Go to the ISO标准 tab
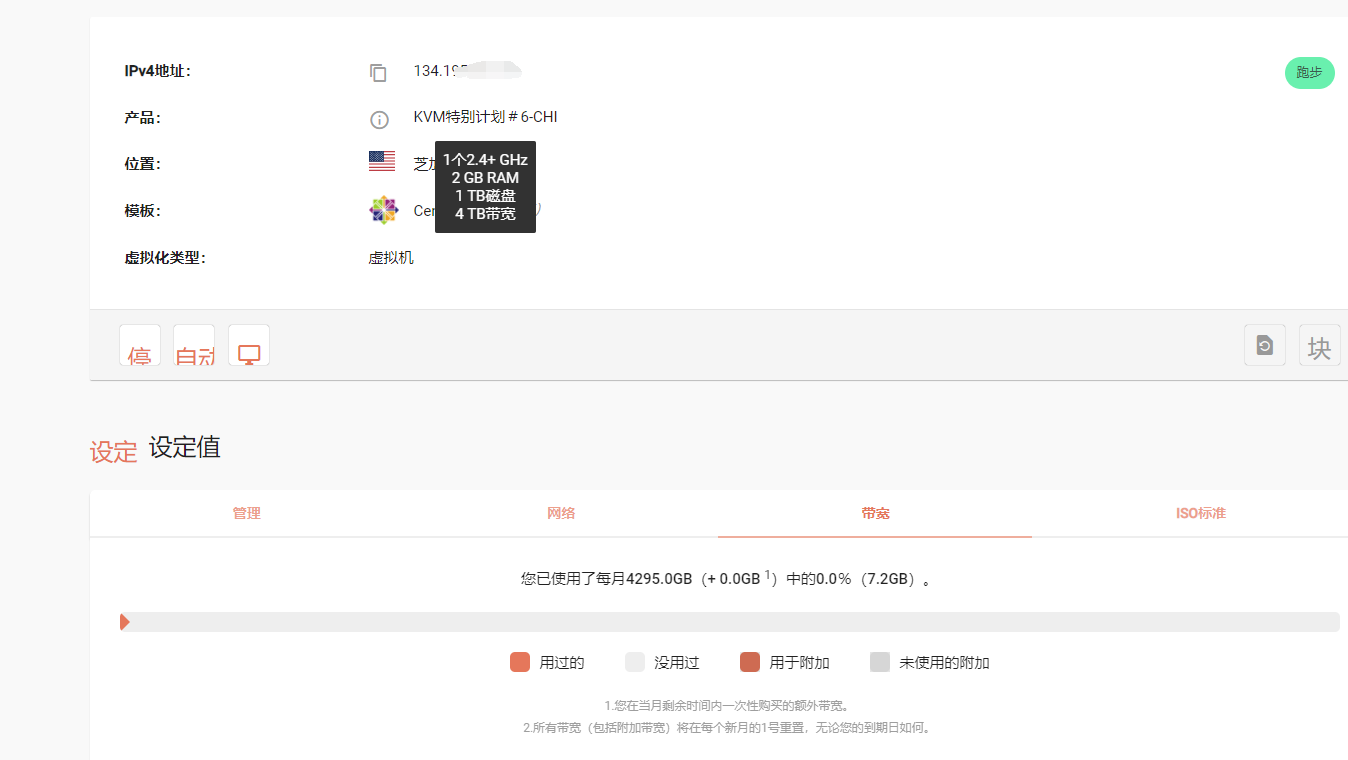 1200,513
